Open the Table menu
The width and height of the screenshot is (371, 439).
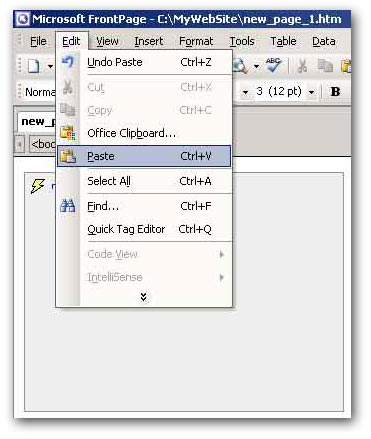click(x=283, y=41)
